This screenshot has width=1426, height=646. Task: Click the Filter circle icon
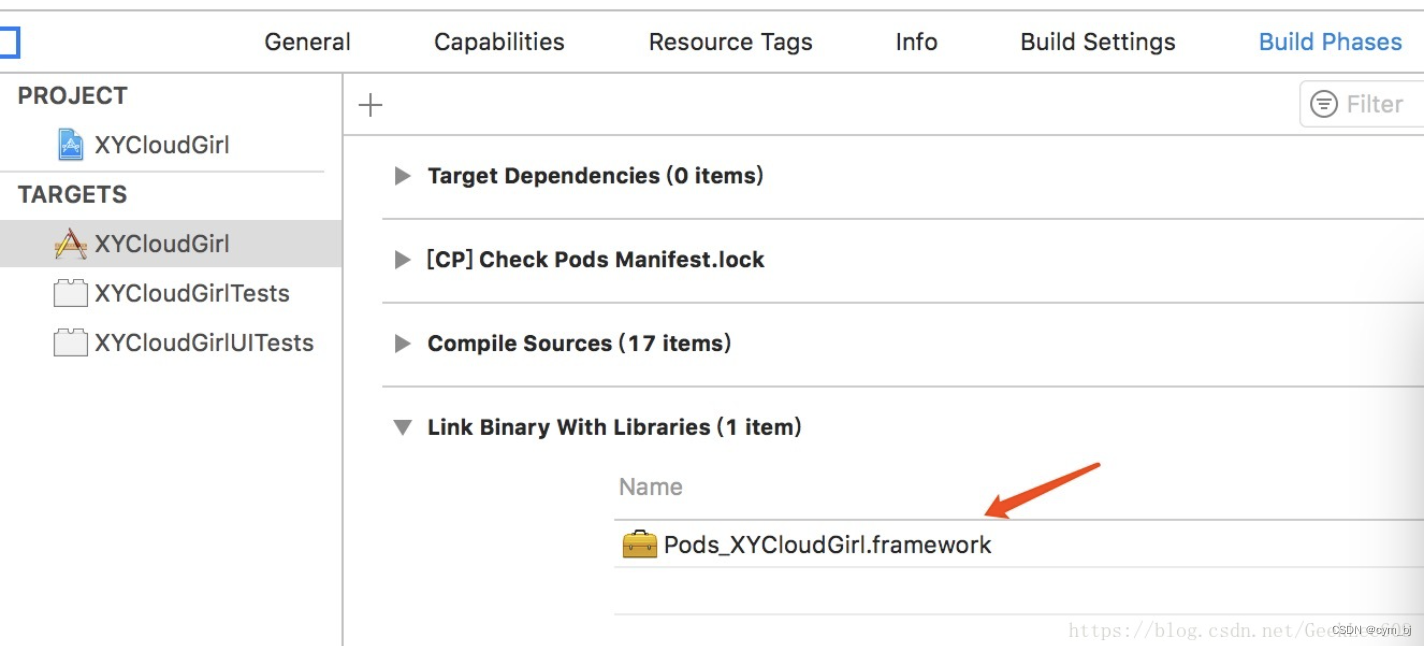pyautogui.click(x=1324, y=104)
